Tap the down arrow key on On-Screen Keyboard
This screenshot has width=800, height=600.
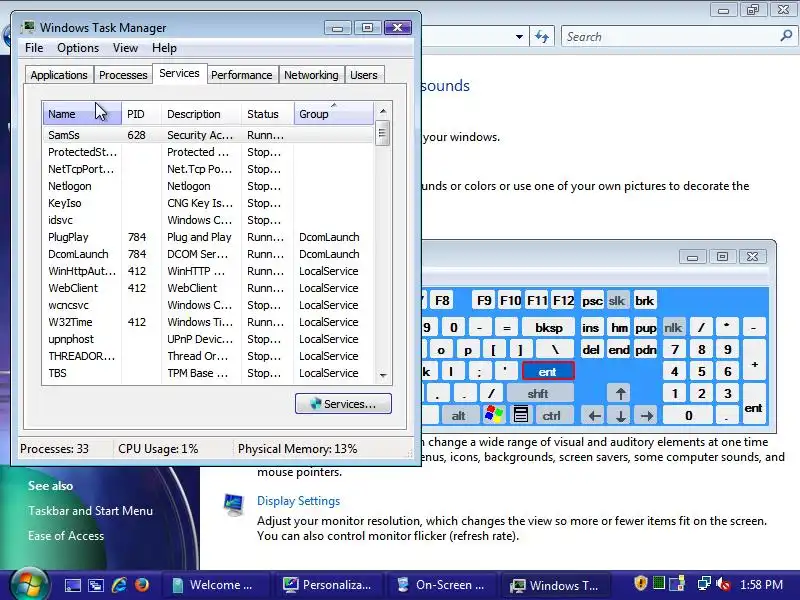coord(620,415)
